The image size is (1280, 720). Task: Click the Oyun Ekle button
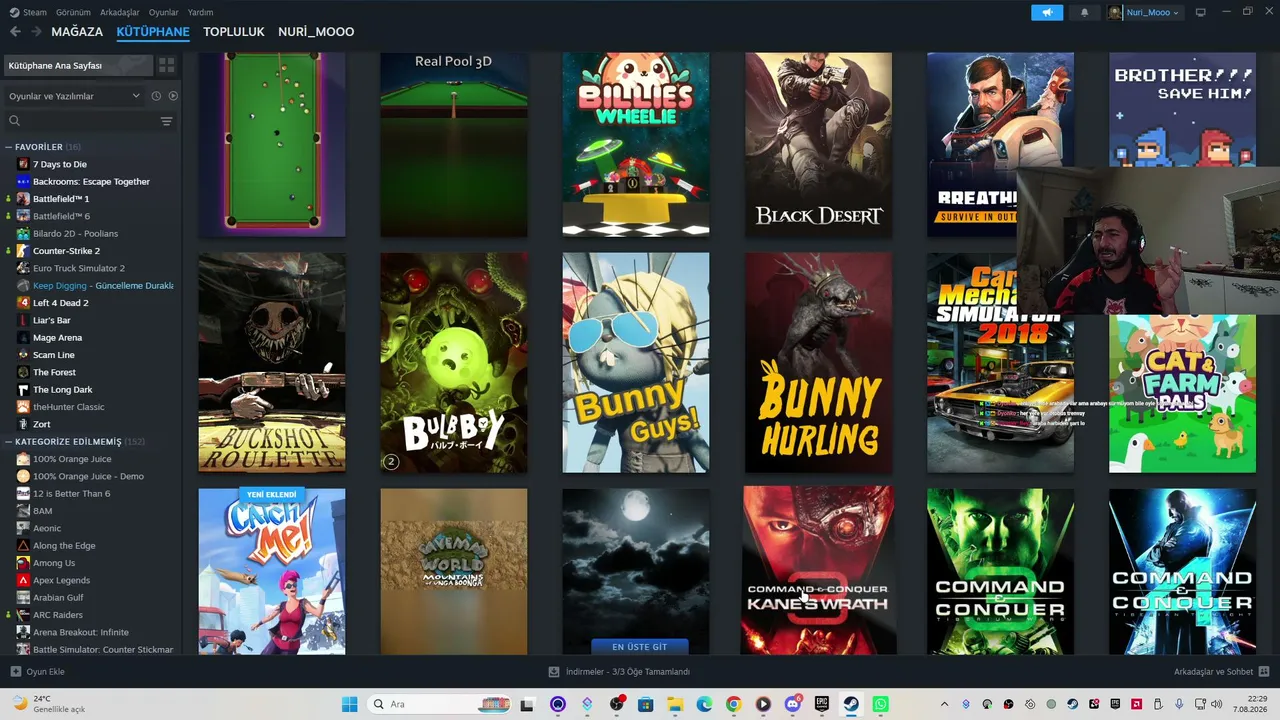pyautogui.click(x=38, y=672)
